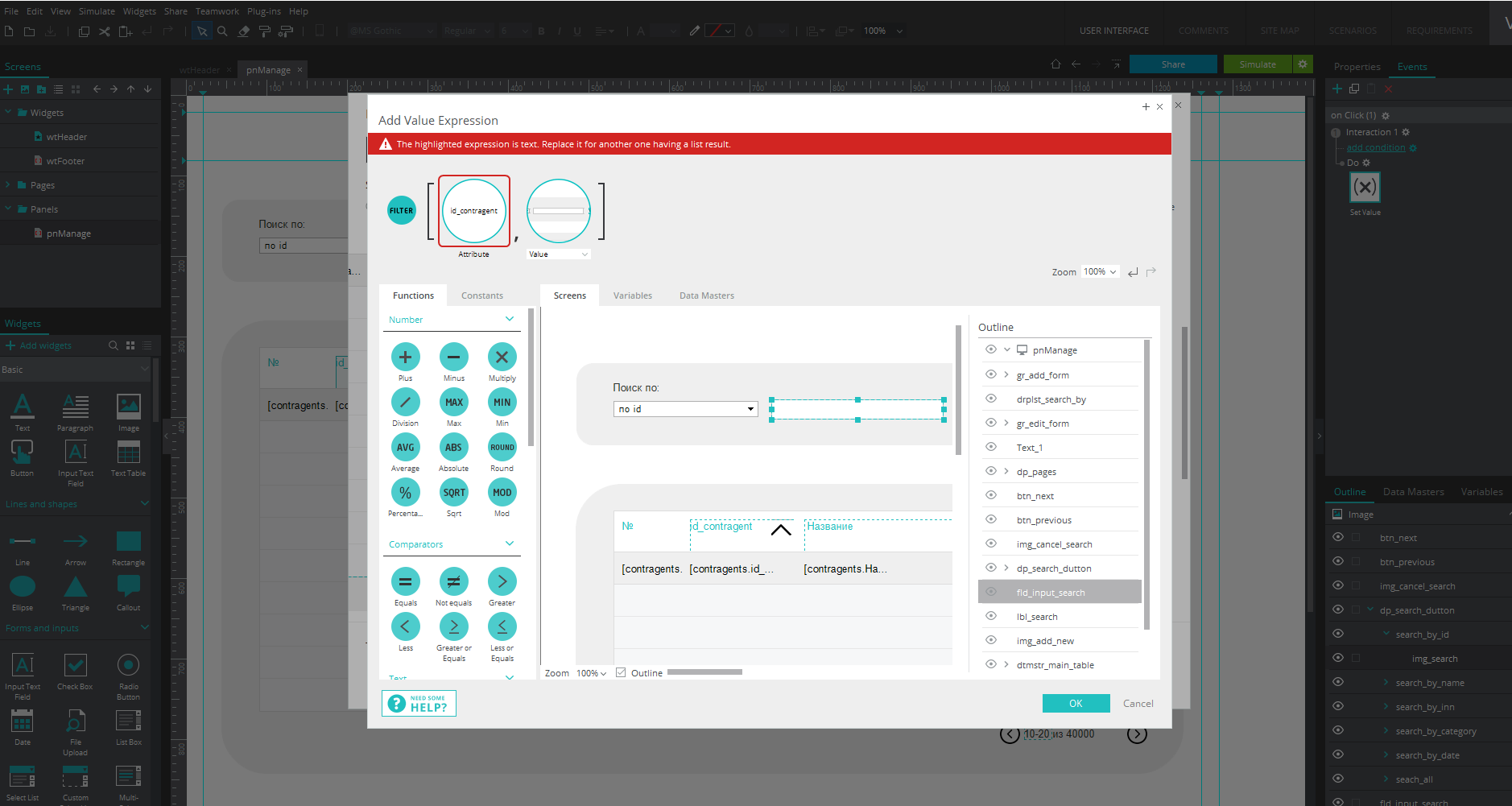The image size is (1512, 806).
Task: Toggle the Outline checkbox below canvas
Action: 621,673
